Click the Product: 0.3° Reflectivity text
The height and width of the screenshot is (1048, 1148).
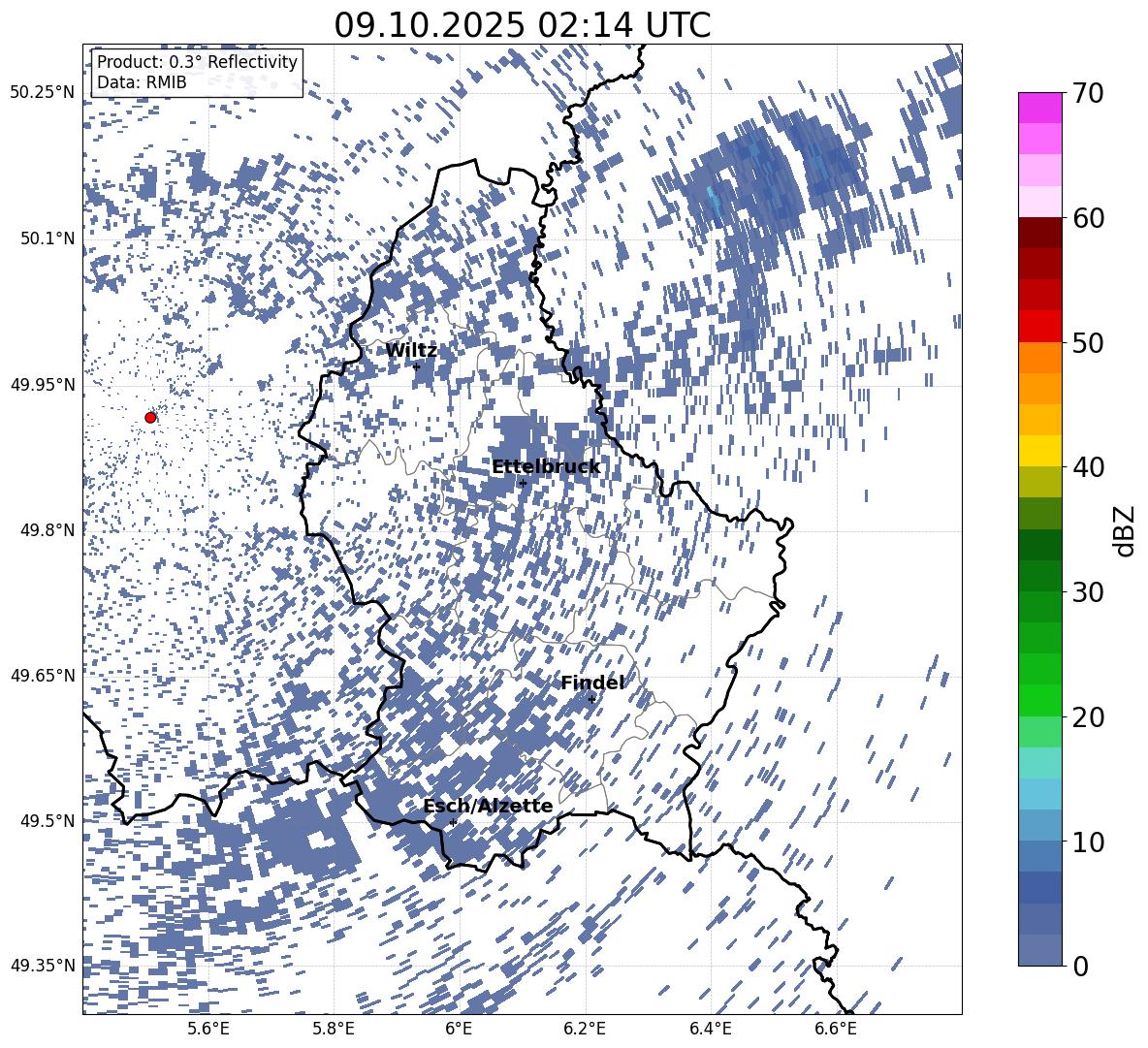(x=197, y=62)
